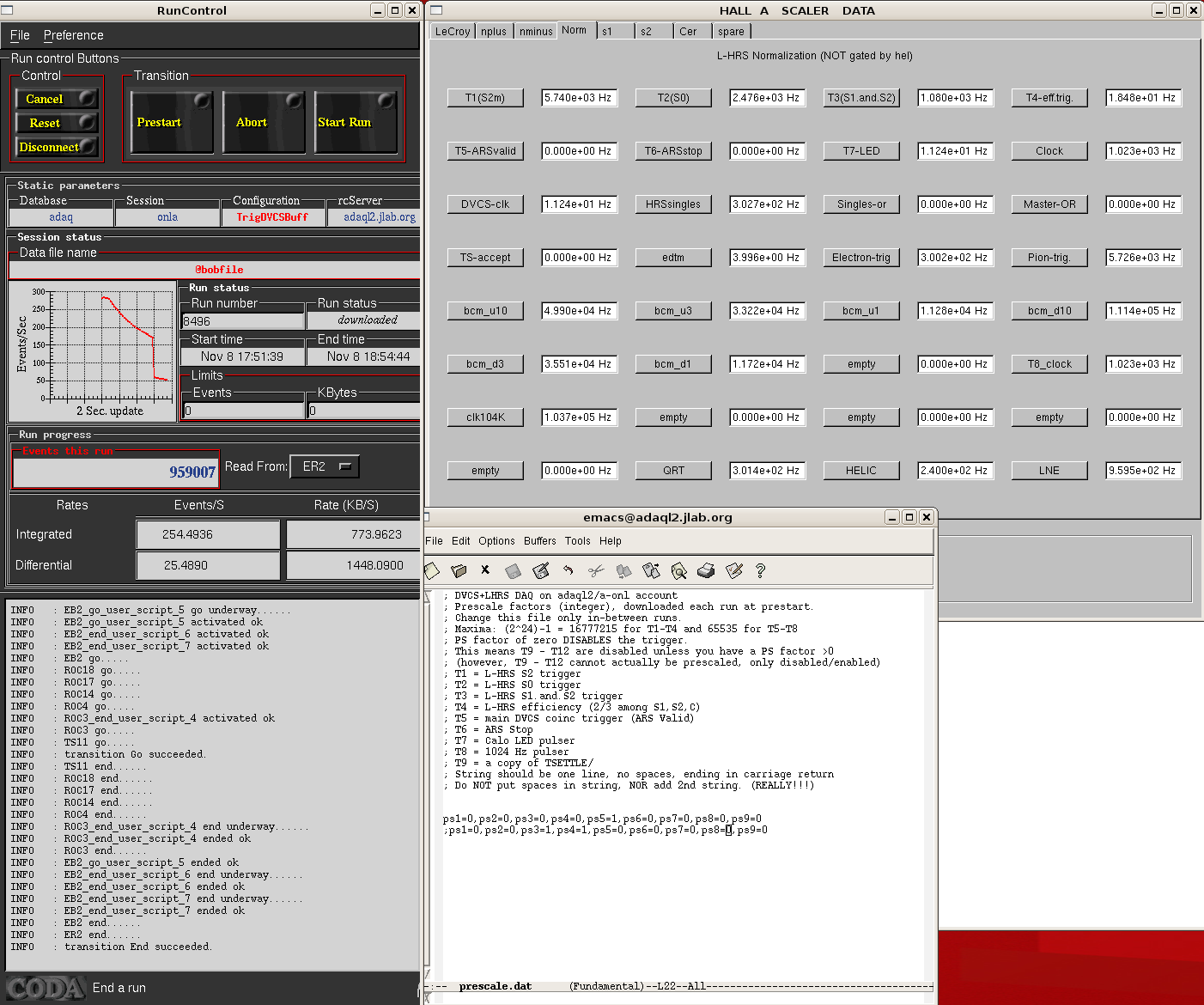Click the T3(S1.and.S2) scaler button
The image size is (1204, 1005).
click(861, 98)
